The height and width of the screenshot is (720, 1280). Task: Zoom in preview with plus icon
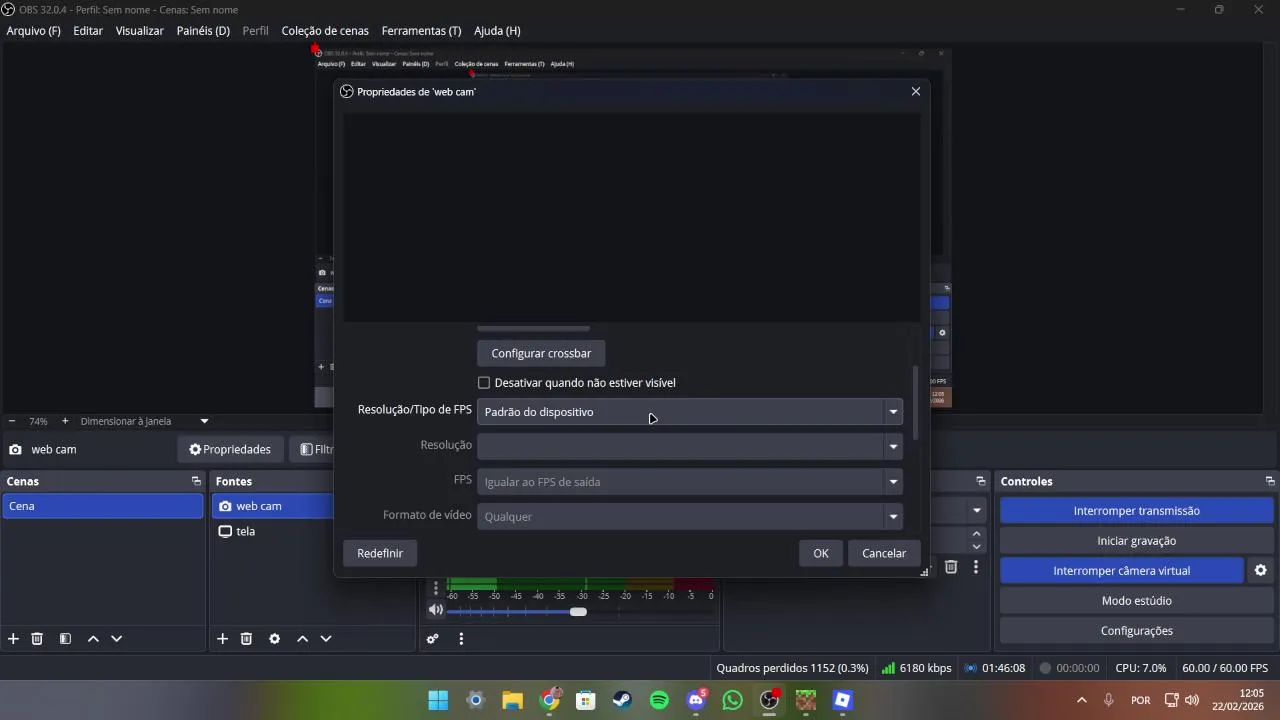[x=65, y=421]
